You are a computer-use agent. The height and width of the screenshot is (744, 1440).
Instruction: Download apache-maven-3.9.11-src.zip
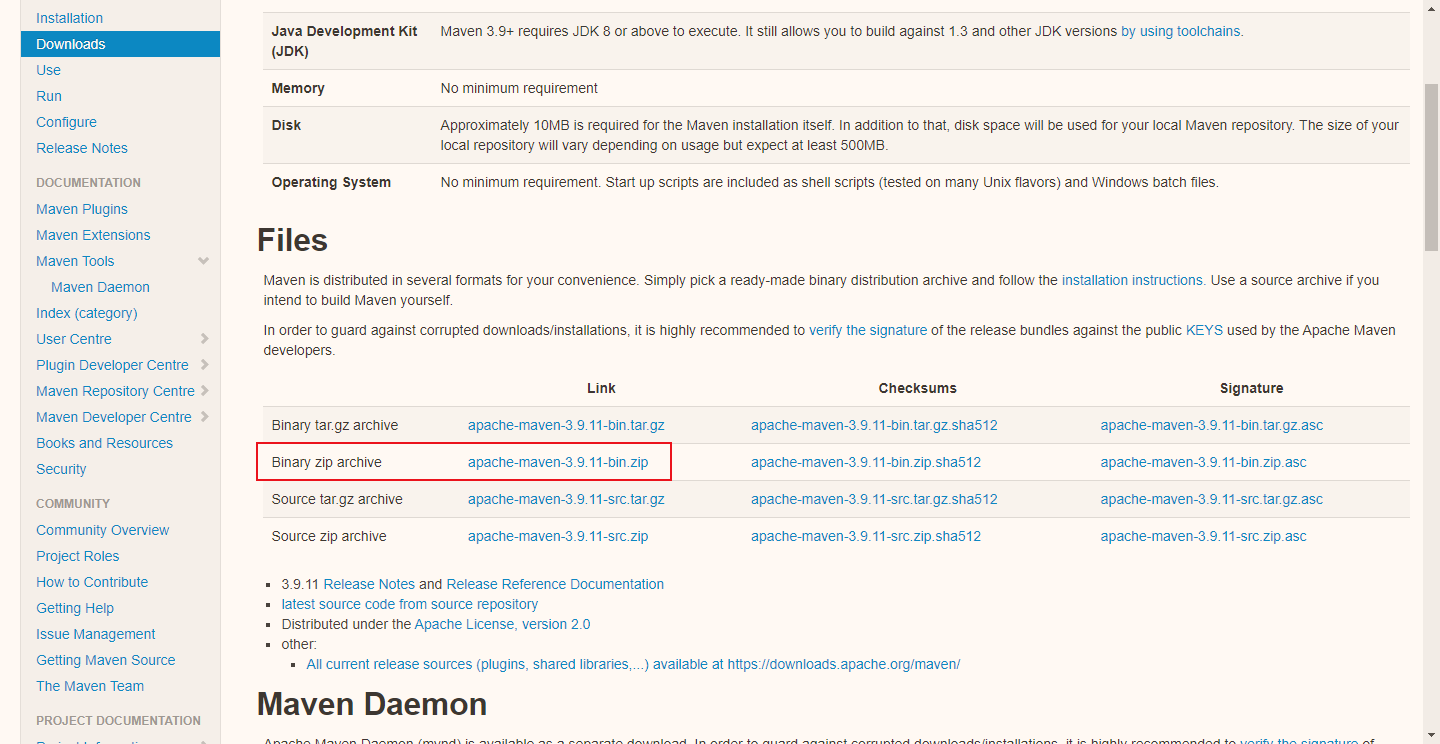[558, 536]
